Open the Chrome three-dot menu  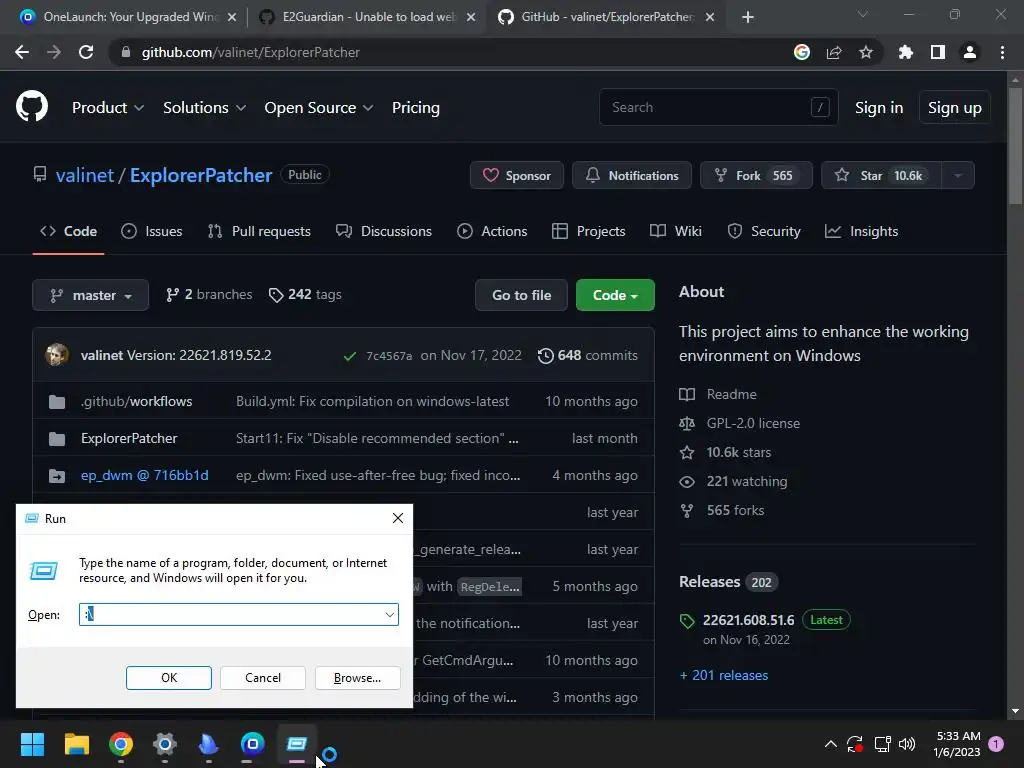click(x=1002, y=52)
